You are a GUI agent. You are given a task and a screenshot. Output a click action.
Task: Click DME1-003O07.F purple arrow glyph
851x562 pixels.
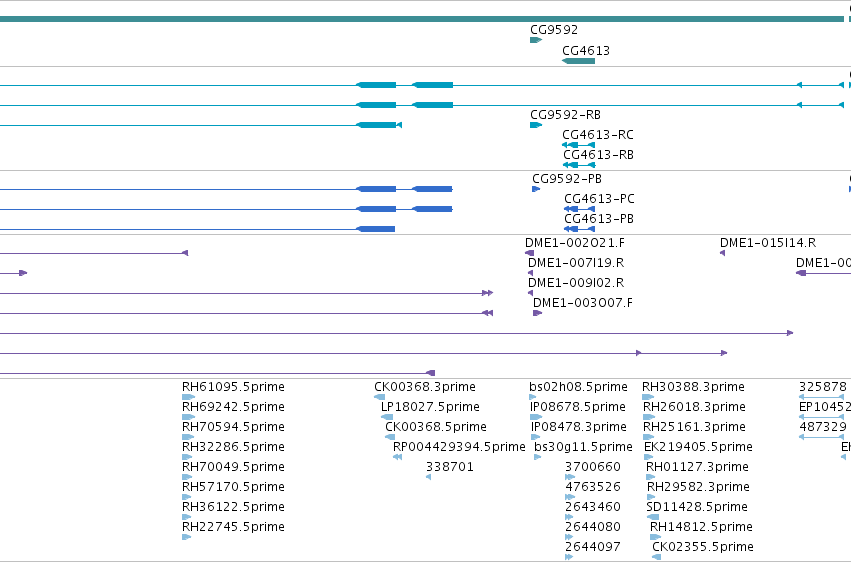pos(537,313)
